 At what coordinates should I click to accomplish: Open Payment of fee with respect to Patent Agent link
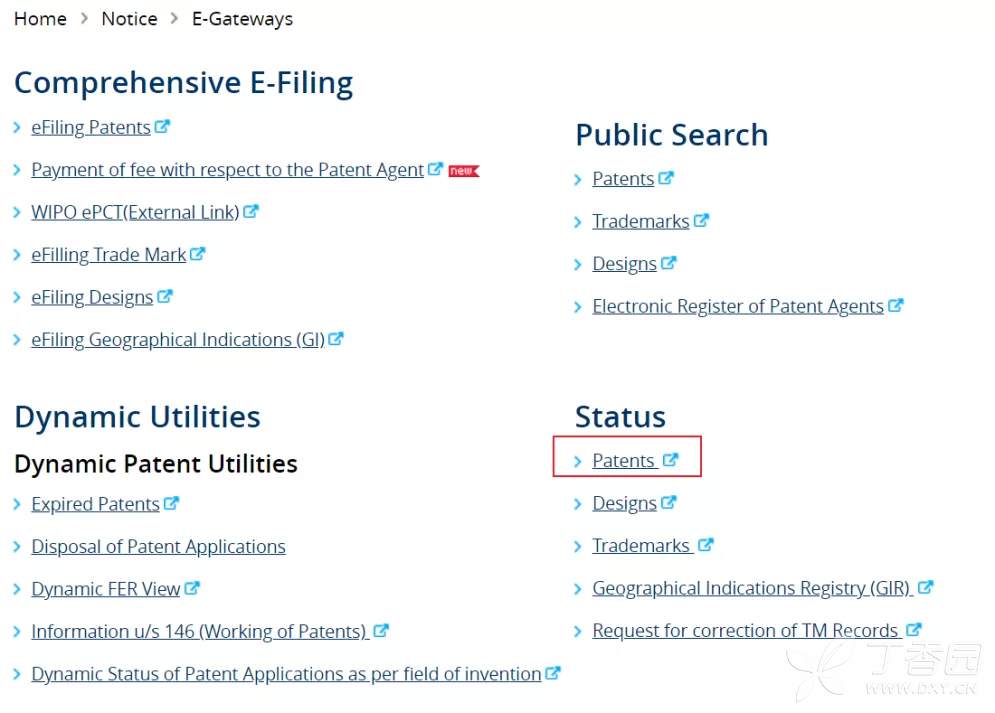click(x=227, y=170)
